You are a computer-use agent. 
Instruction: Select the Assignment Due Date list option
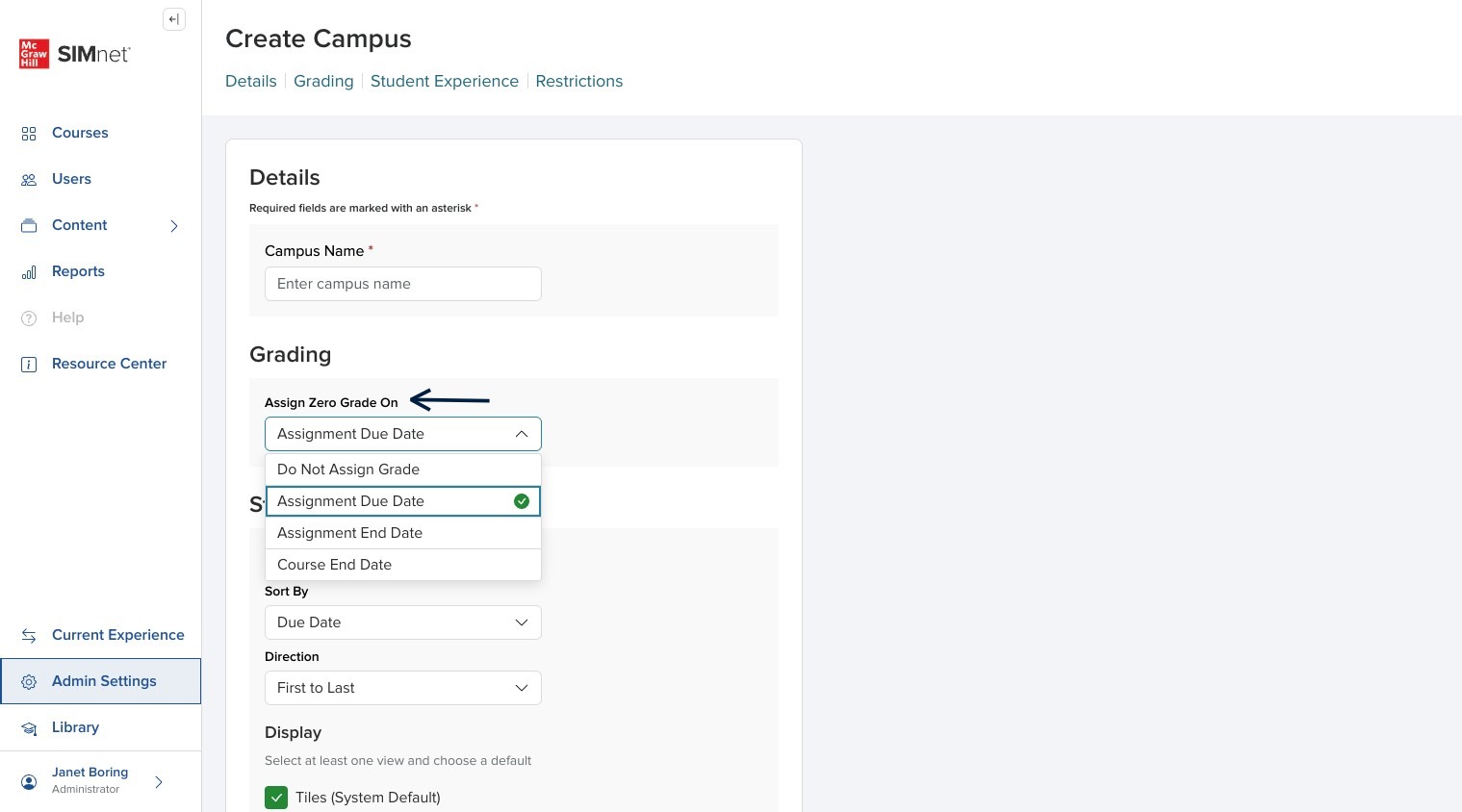click(403, 501)
